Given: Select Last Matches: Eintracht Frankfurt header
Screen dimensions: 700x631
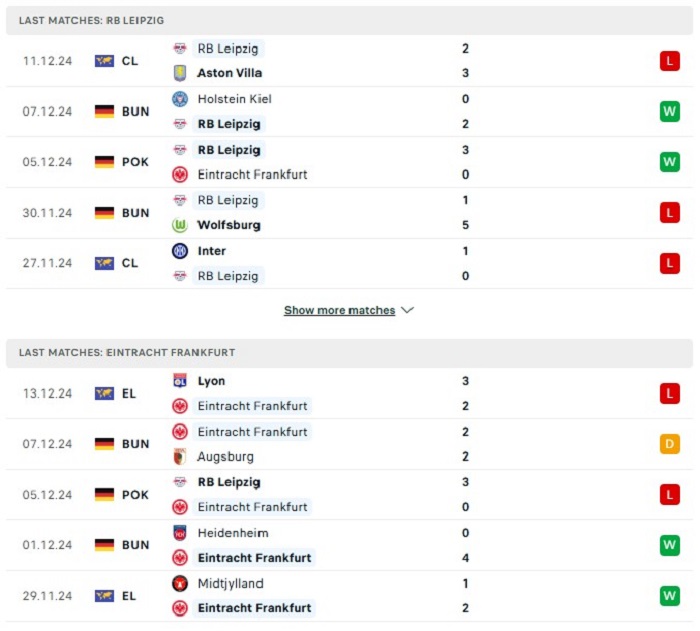Looking at the screenshot, I should point(350,353).
